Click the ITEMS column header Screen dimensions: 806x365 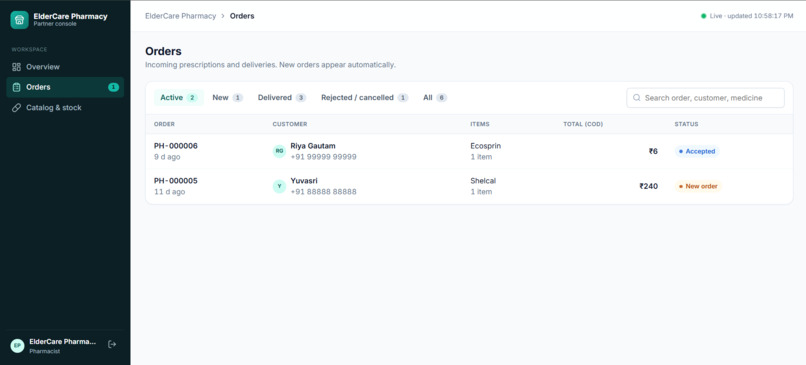pyautogui.click(x=480, y=124)
